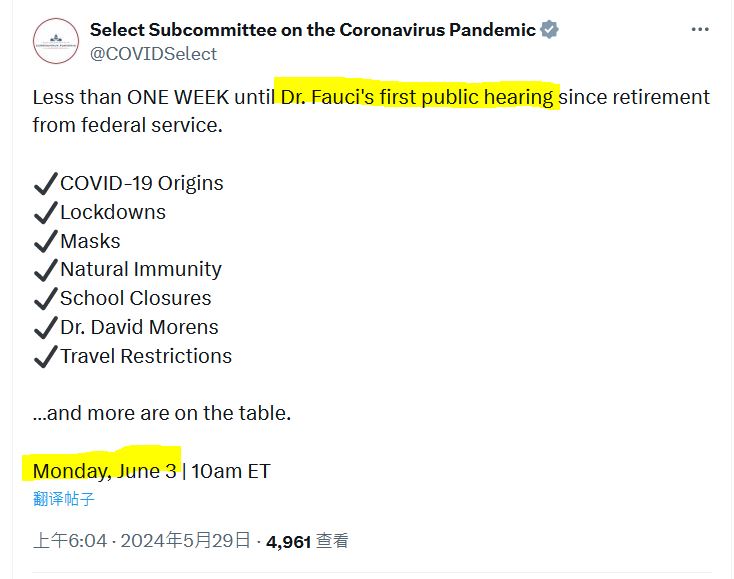The height and width of the screenshot is (579, 734).
Task: Click highlighted text Dr. Fauci's first public hearing
Action: [x=416, y=97]
